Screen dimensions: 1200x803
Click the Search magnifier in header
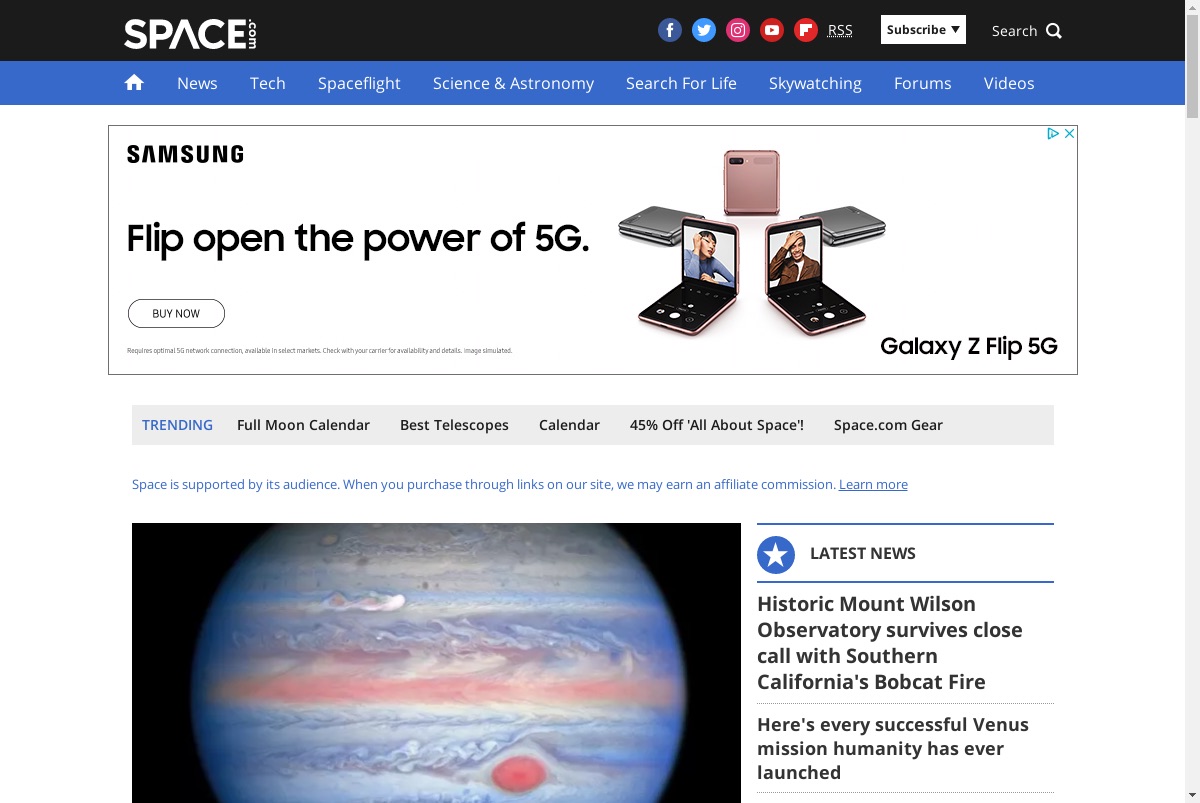tap(1054, 31)
